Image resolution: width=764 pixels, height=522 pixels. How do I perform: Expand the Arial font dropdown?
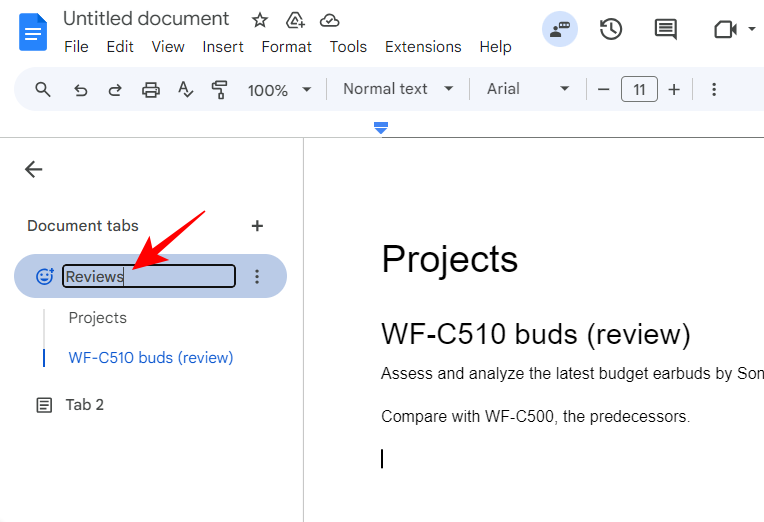click(x=528, y=89)
